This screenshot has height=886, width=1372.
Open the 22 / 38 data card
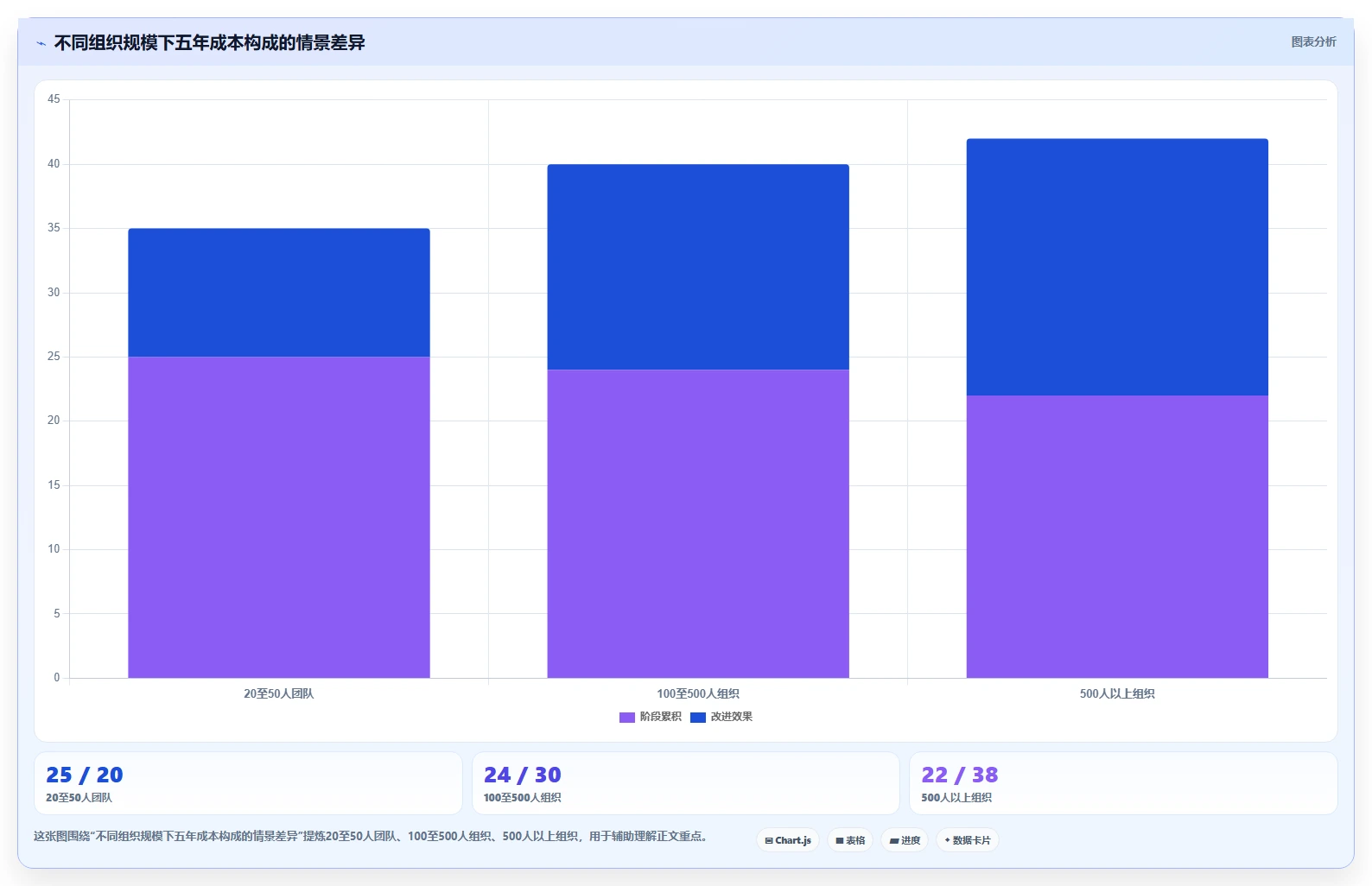pos(1123,783)
